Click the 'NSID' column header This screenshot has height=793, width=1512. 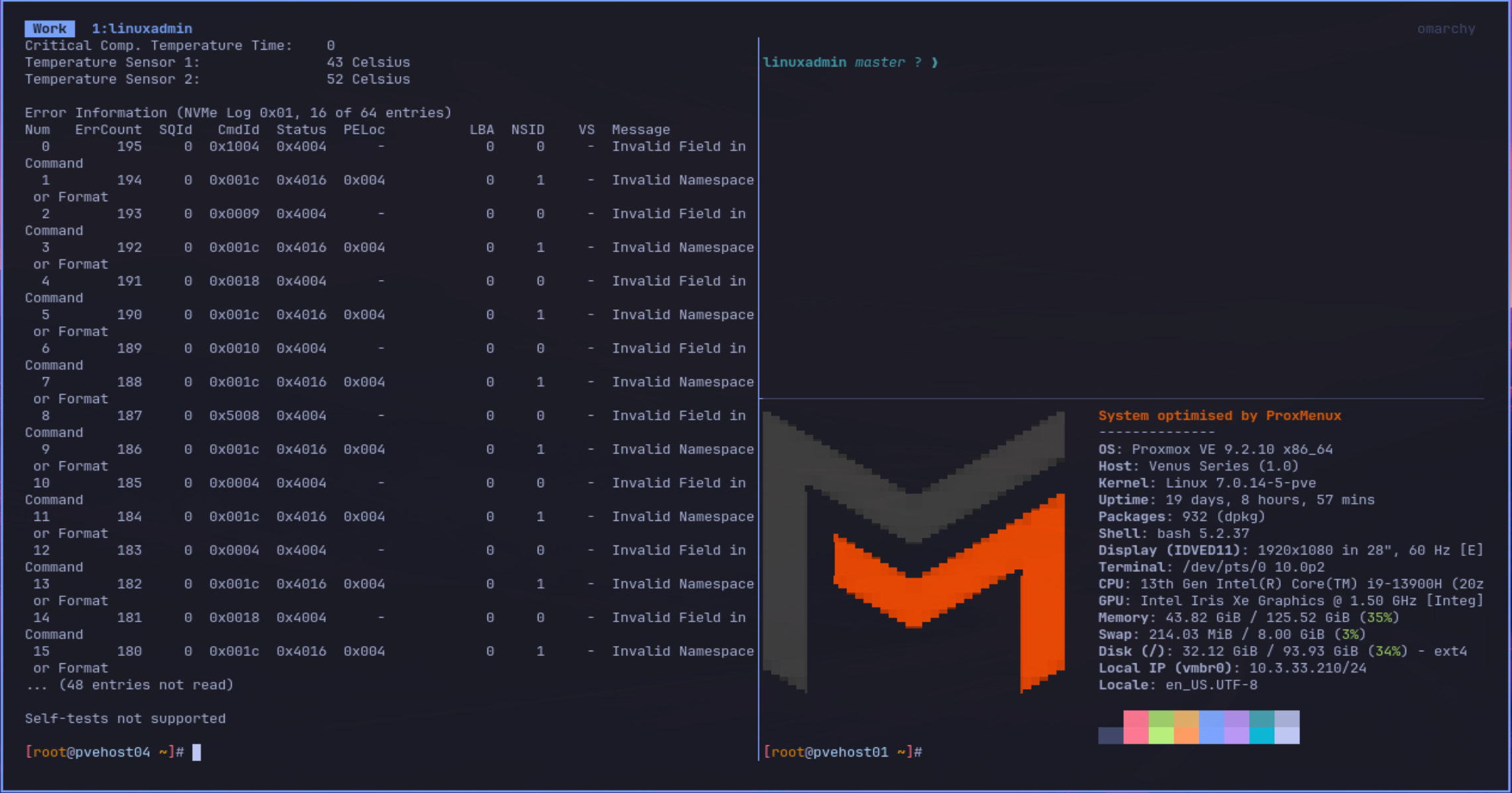tap(528, 130)
